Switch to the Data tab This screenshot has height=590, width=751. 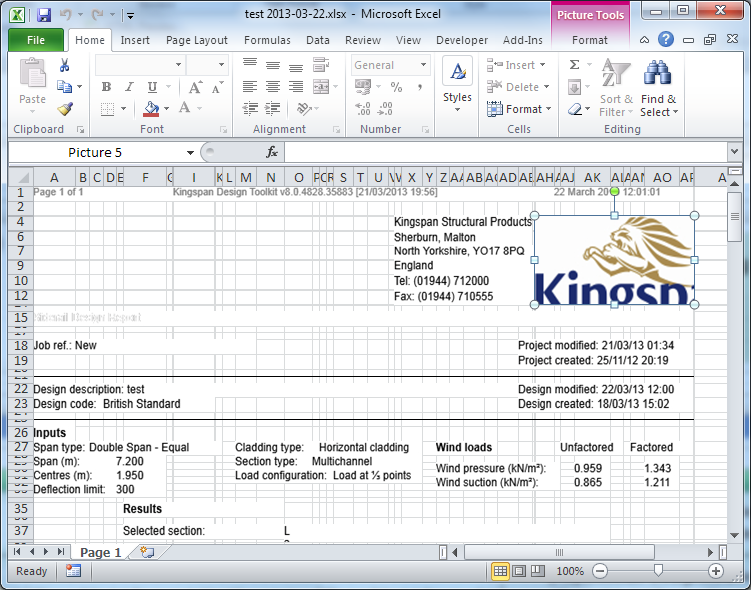click(318, 40)
